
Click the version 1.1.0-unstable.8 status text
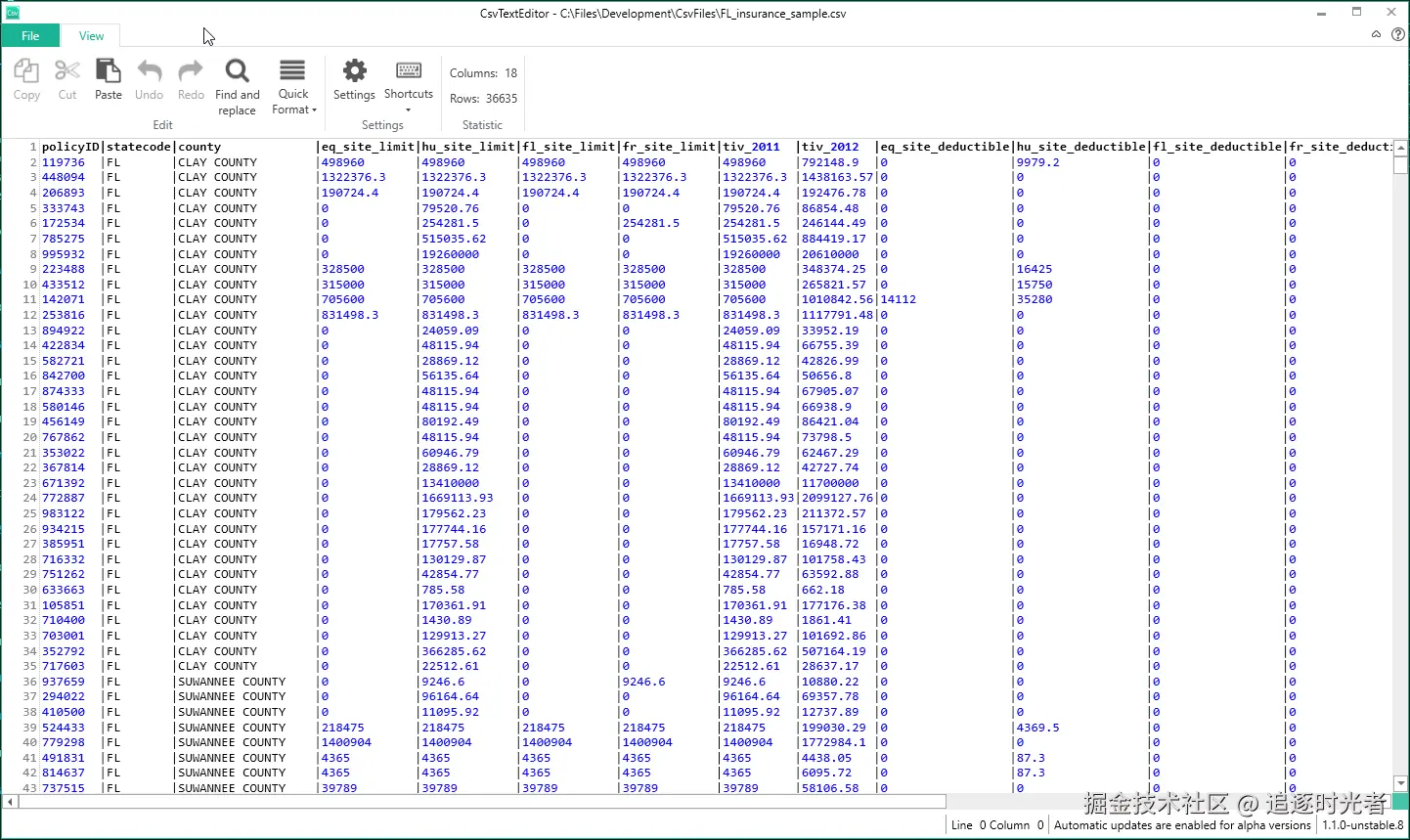tap(1362, 825)
